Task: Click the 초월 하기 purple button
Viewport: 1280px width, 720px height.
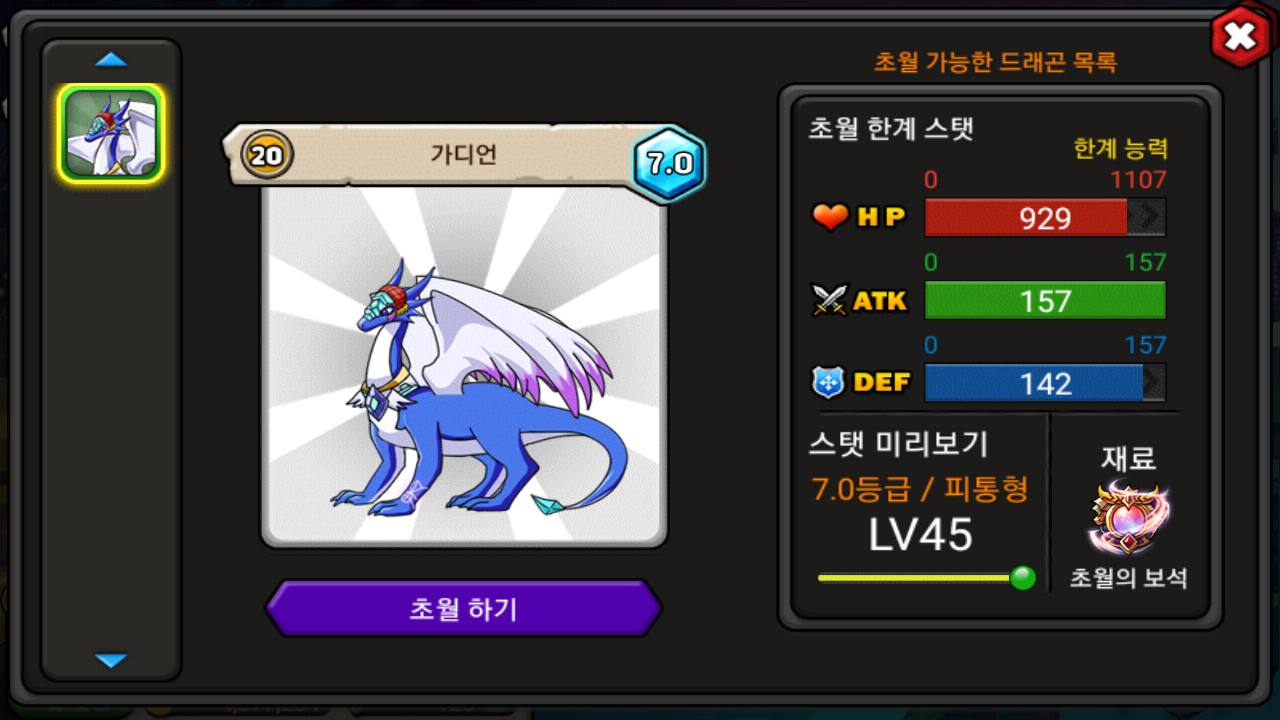Action: pos(463,608)
